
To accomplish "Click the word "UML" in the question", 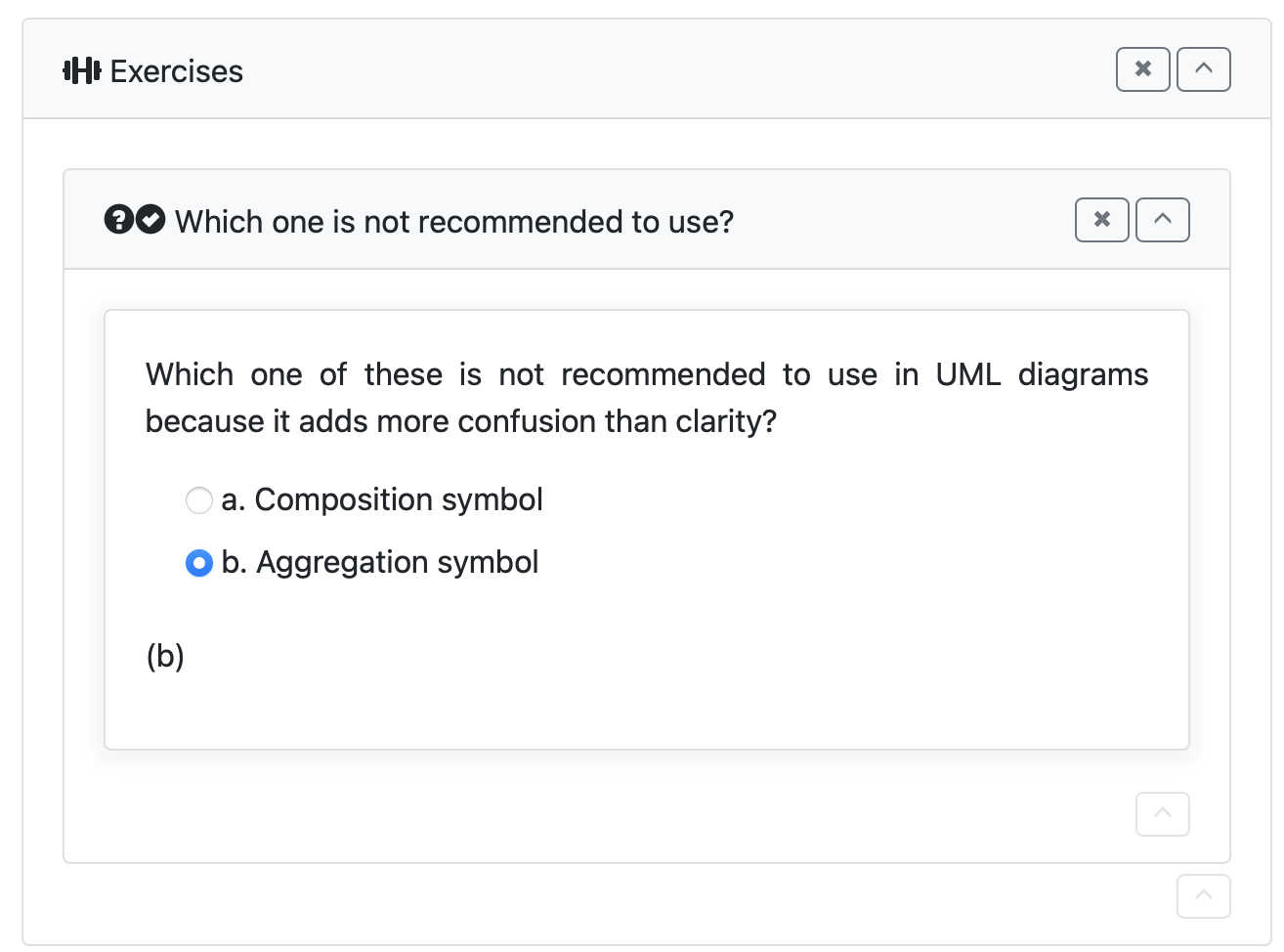I will (967, 374).
